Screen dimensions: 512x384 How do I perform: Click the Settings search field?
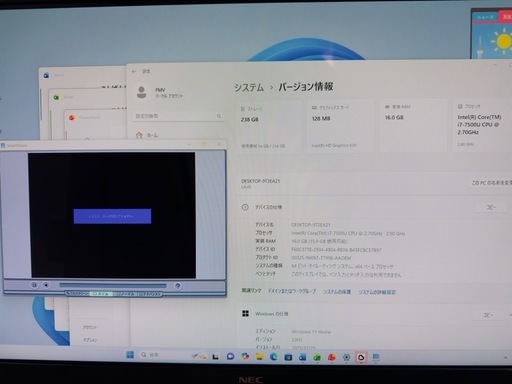tap(178, 116)
